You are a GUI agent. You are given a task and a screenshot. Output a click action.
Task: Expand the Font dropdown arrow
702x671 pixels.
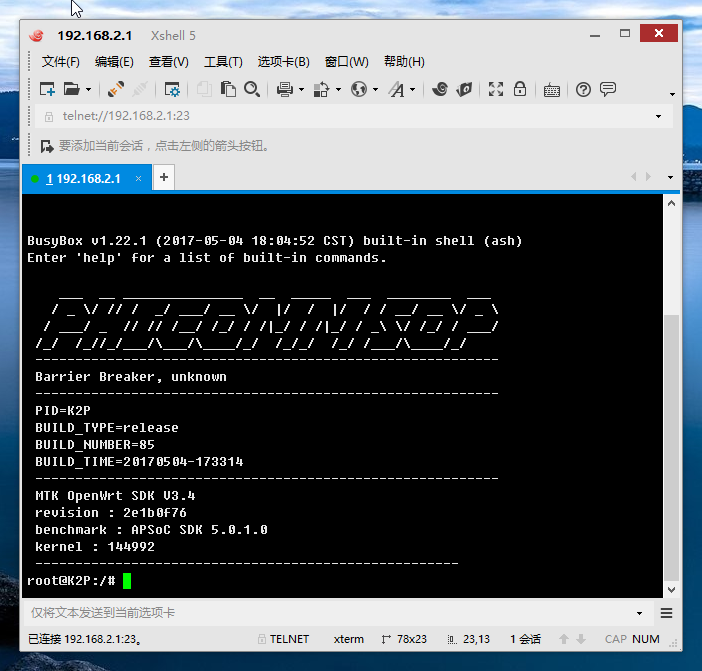click(x=412, y=90)
